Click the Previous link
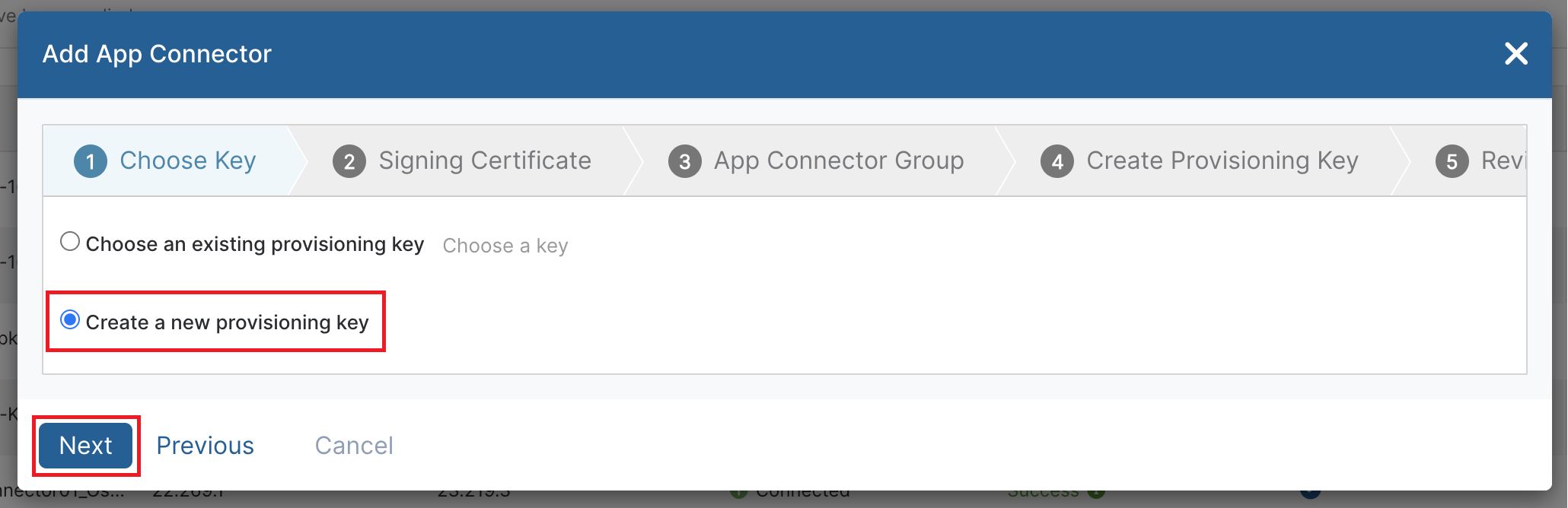Screen dimensions: 1568x508 point(206,446)
